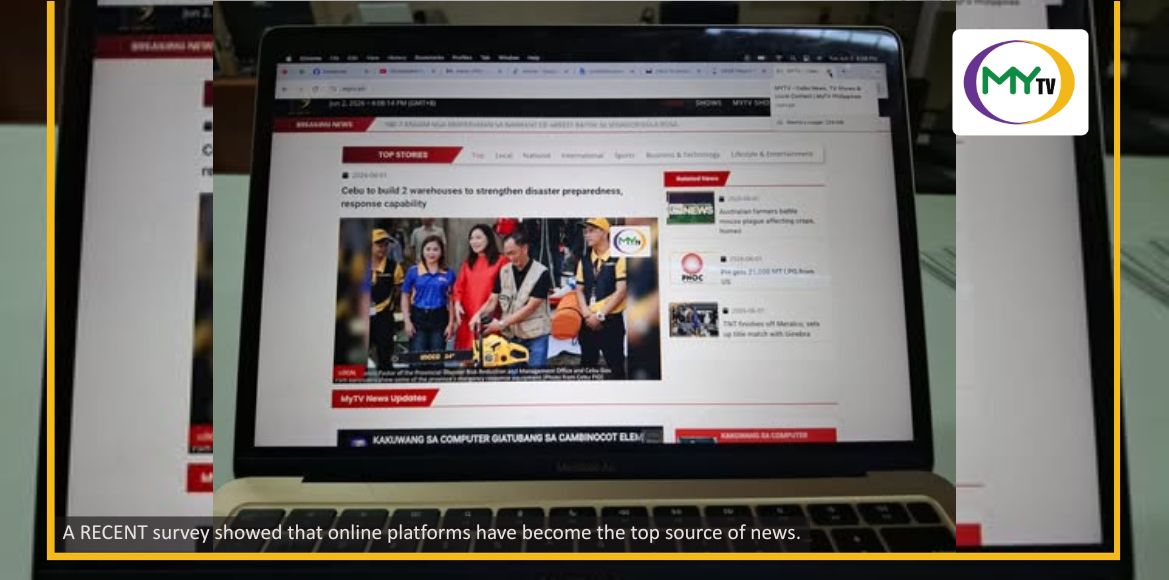Switch to the Gmail browser tab
Image resolution: width=1169 pixels, height=580 pixels.
click(x=474, y=71)
